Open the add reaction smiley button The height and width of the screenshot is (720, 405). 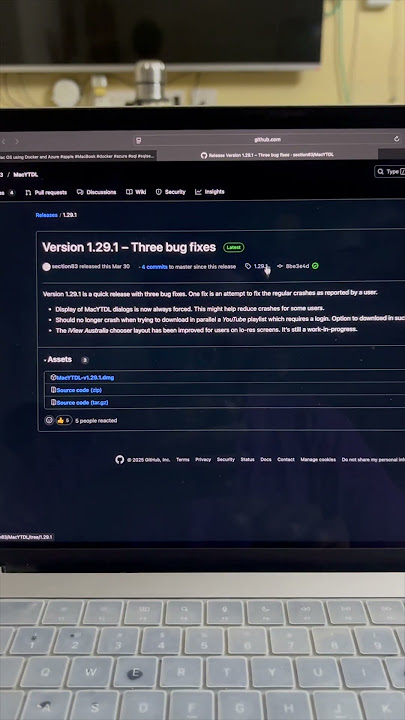click(x=49, y=420)
